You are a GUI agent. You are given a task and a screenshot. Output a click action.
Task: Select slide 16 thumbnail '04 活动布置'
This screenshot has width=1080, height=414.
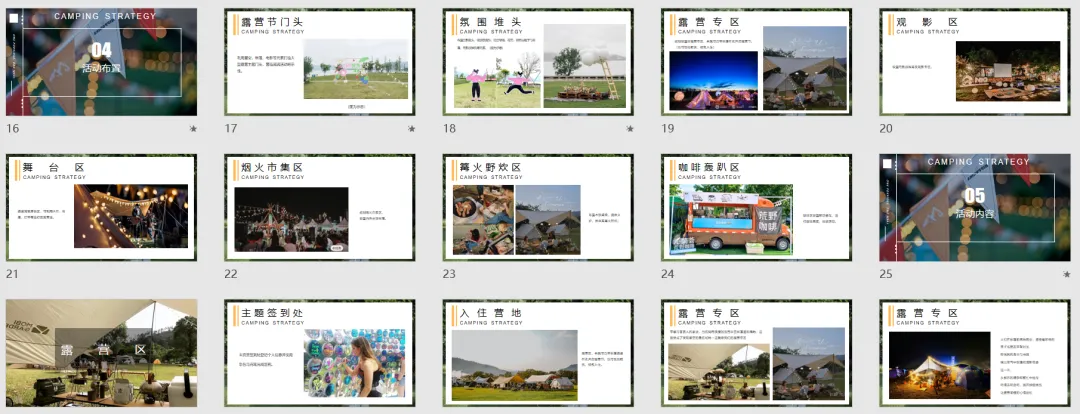pos(101,62)
